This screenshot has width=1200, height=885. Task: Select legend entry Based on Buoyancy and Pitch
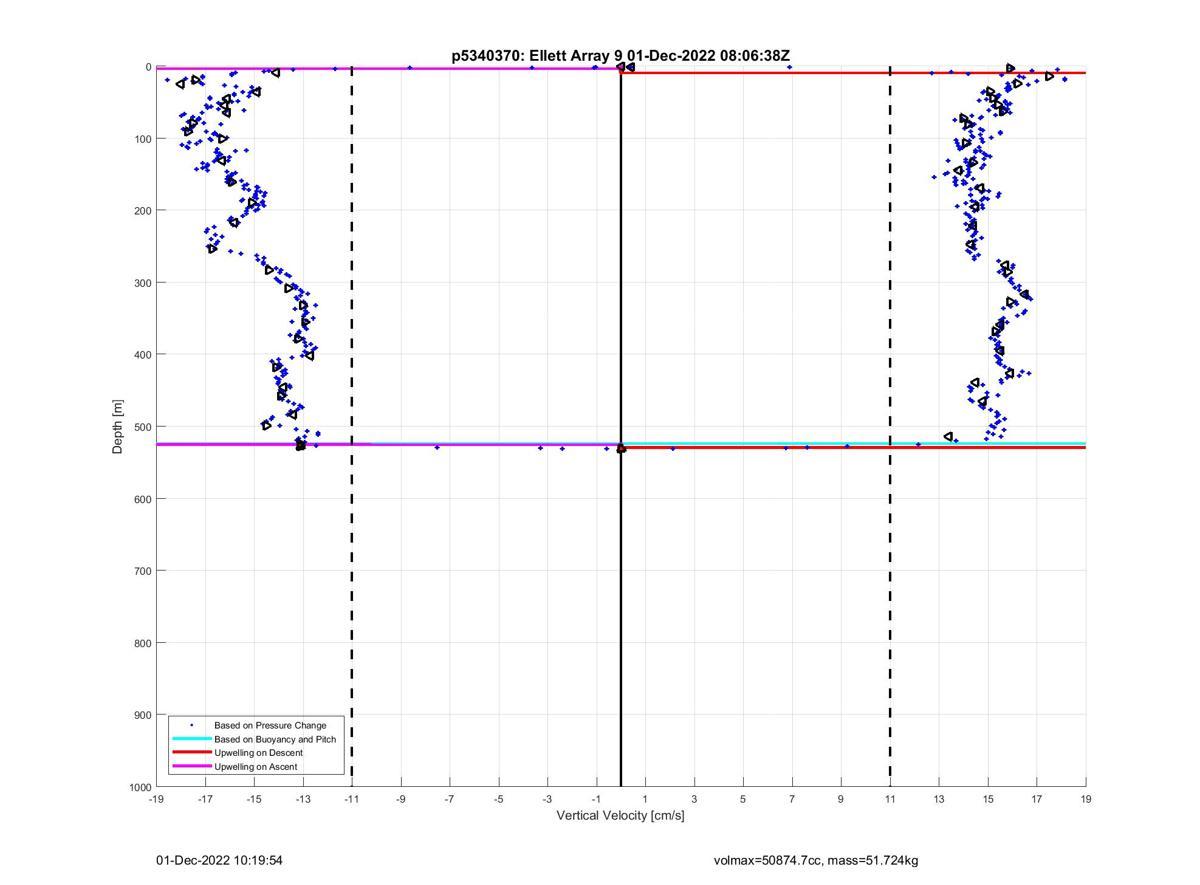point(275,739)
